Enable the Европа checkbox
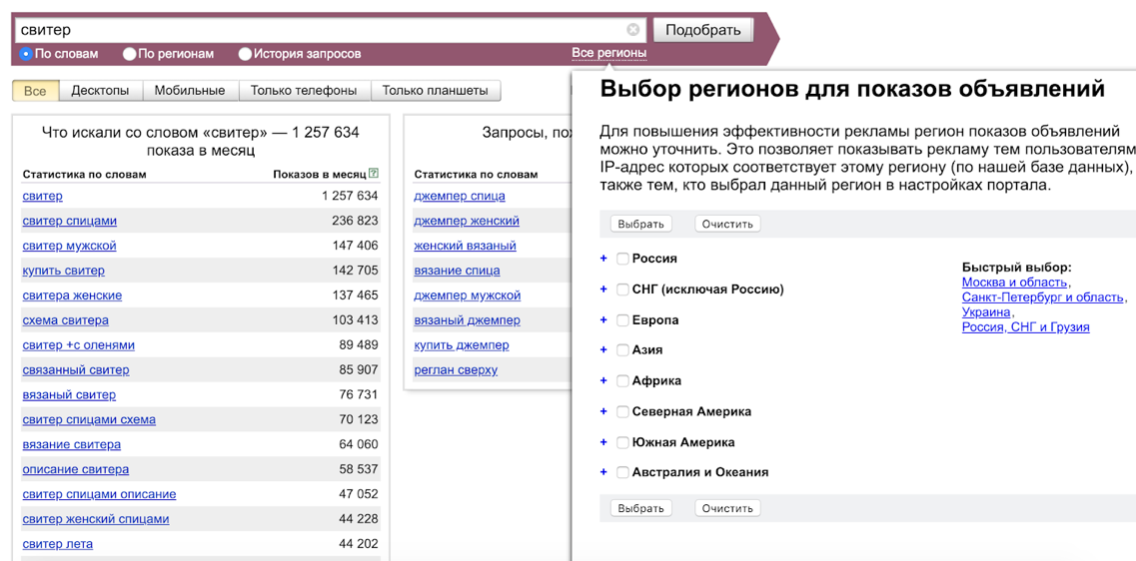1136x561 pixels. [622, 321]
